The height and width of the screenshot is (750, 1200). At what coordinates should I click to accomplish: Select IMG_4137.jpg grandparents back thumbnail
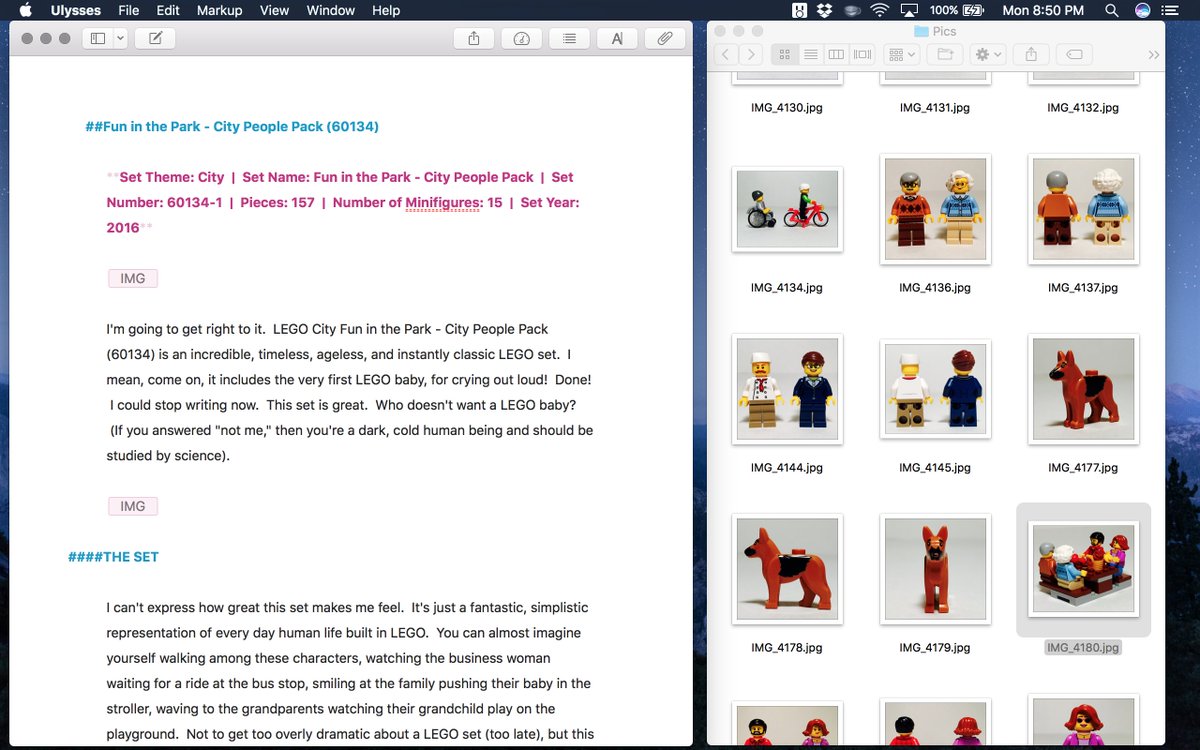pyautogui.click(x=1084, y=209)
